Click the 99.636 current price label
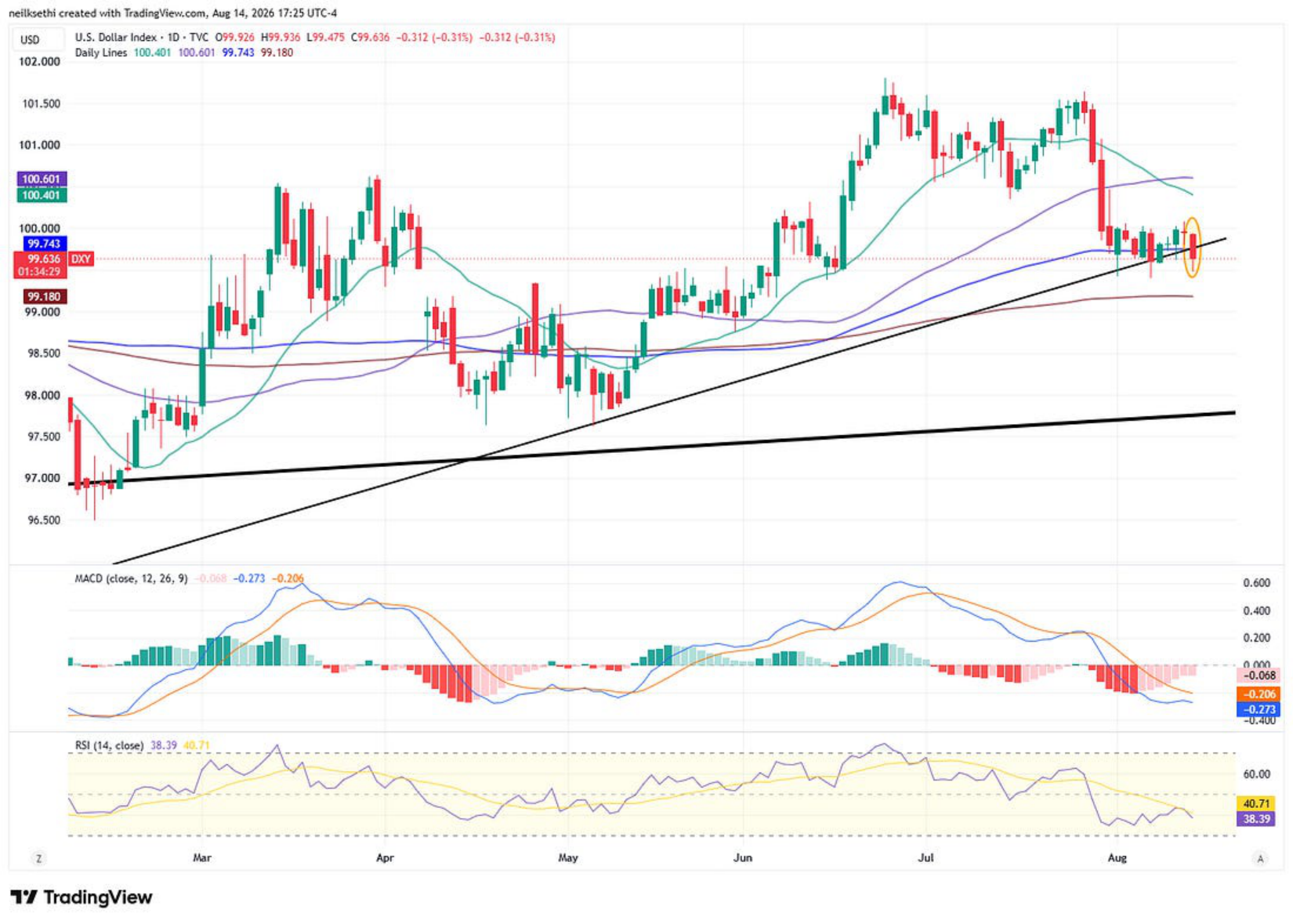This screenshot has width=1293, height=924. tap(44, 259)
